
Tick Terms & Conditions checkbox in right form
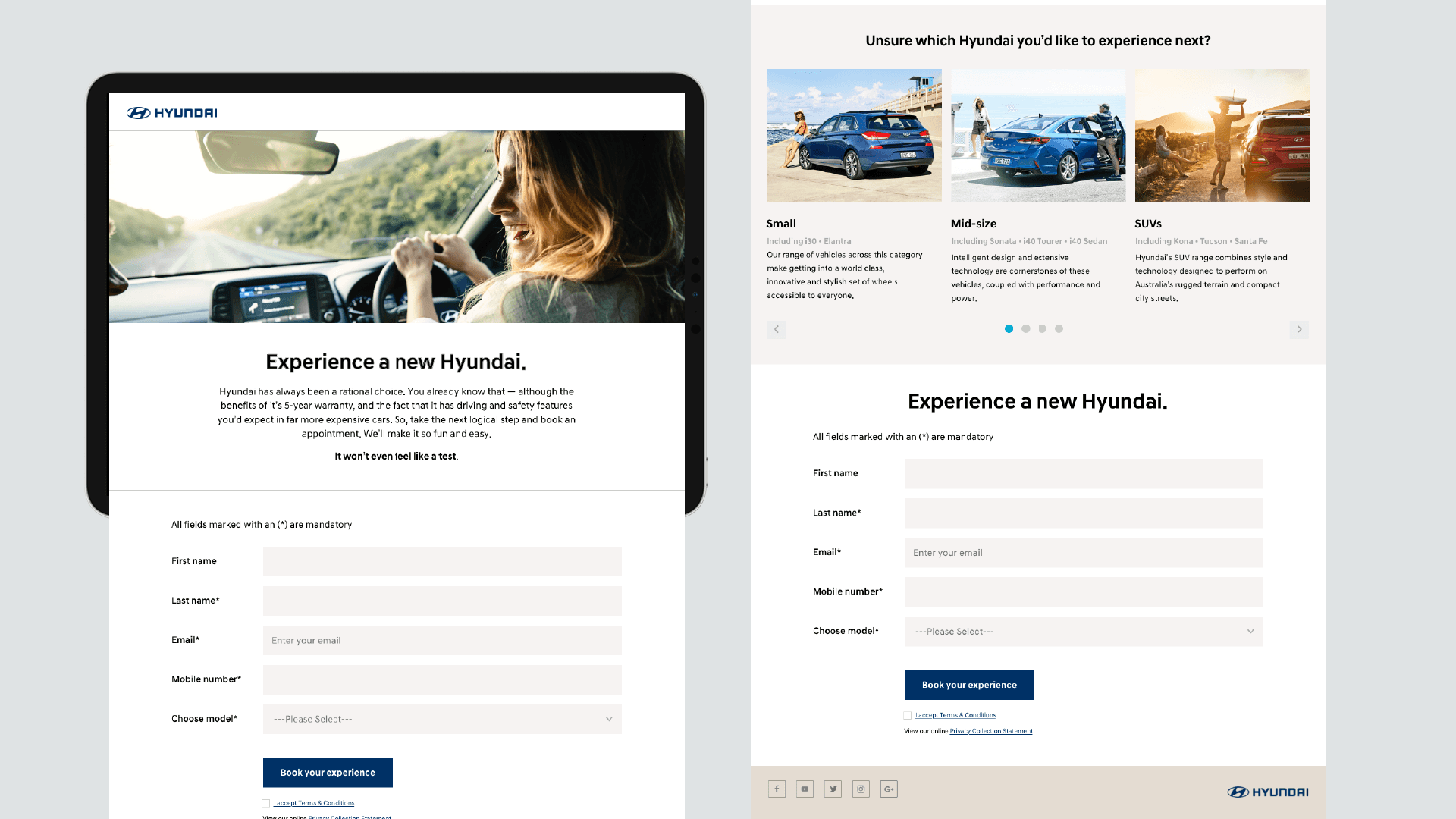(908, 715)
